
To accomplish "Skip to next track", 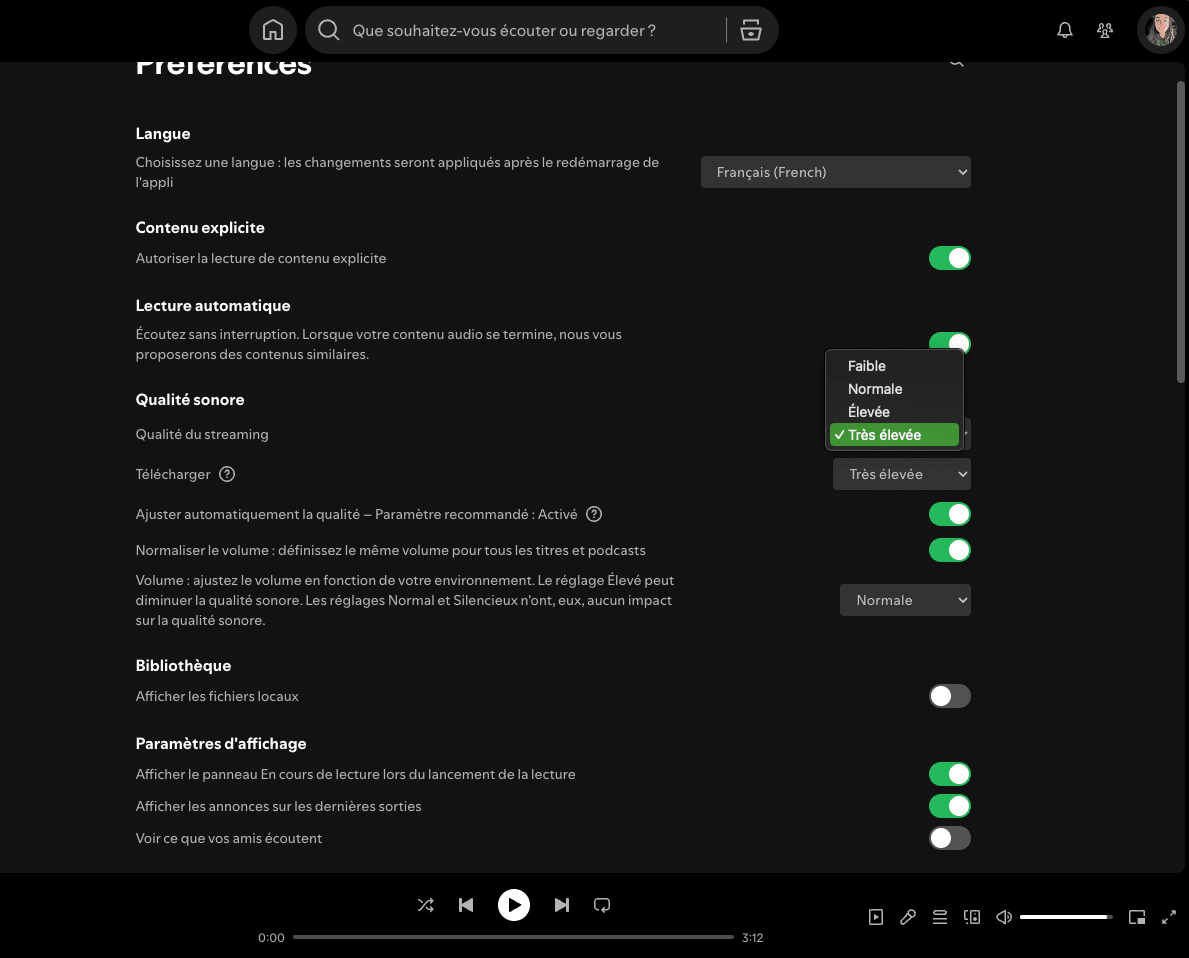I will pos(562,905).
